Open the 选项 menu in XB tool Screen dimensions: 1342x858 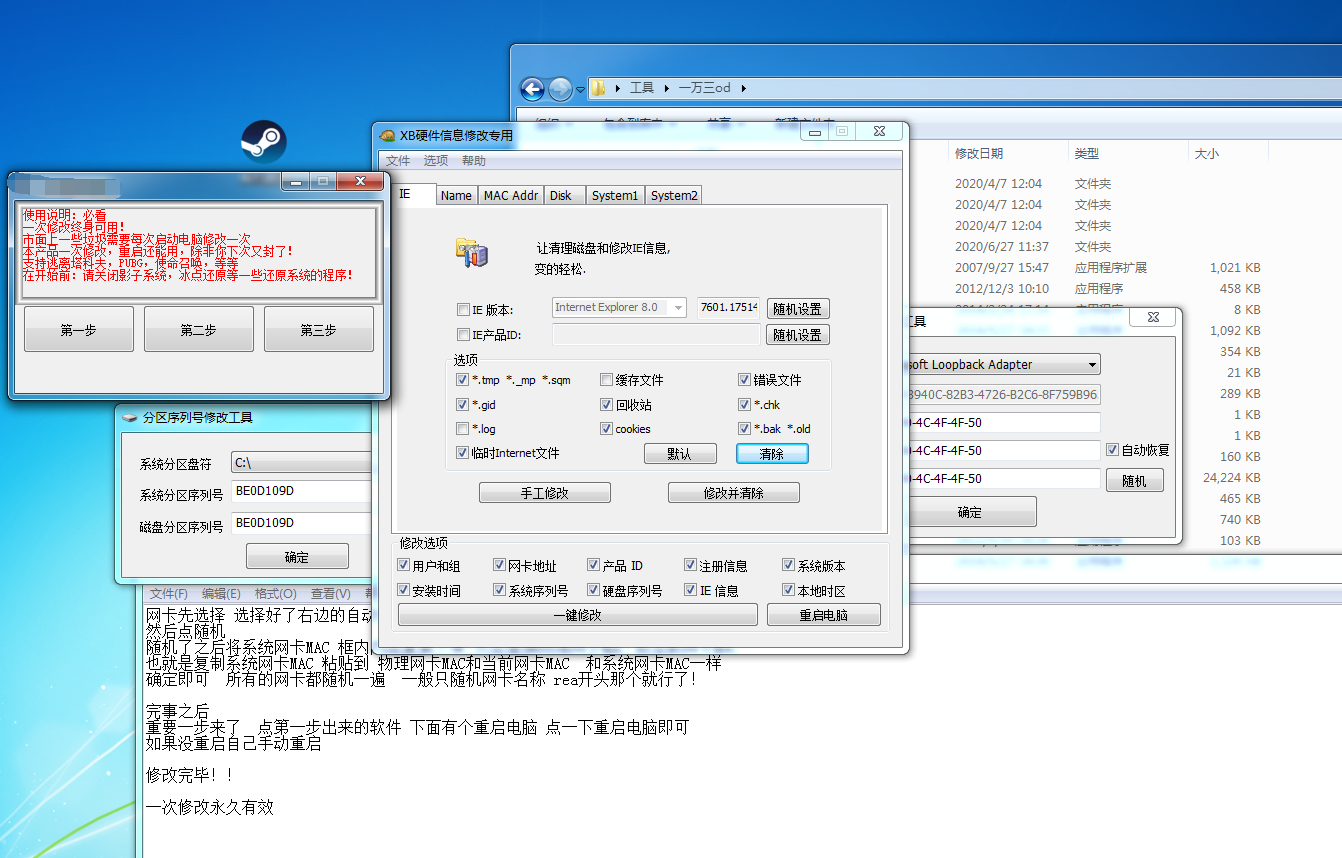436,161
